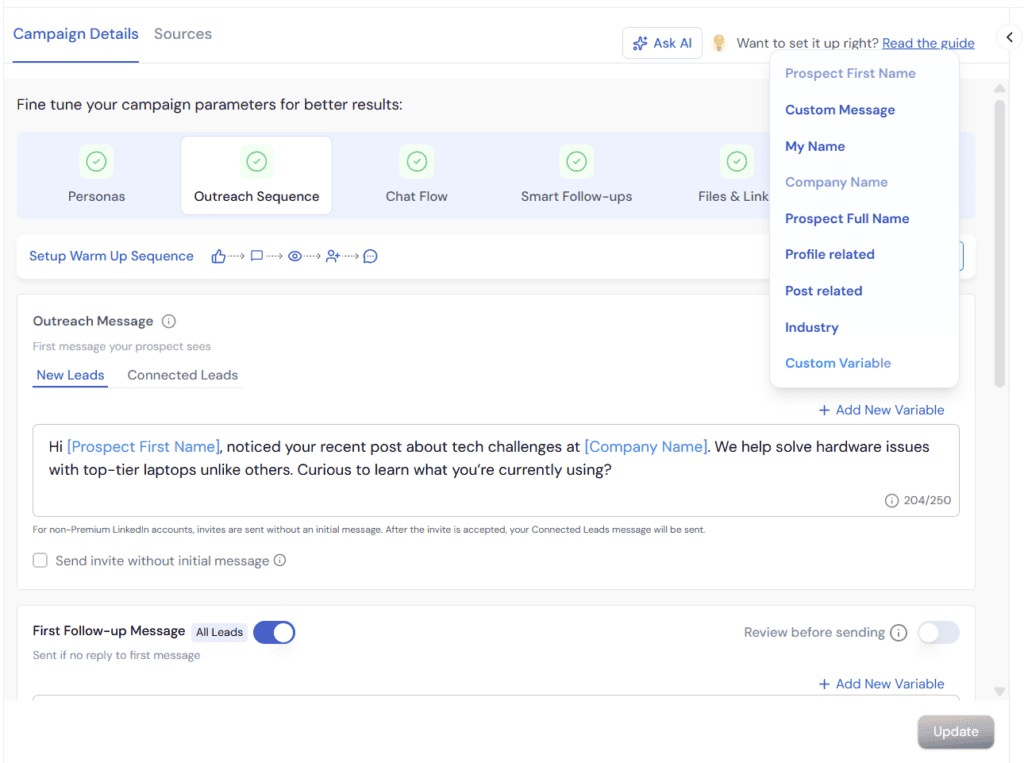Click the chat bubble message icon in warm up sequence
This screenshot has height=763, width=1024.
370,256
